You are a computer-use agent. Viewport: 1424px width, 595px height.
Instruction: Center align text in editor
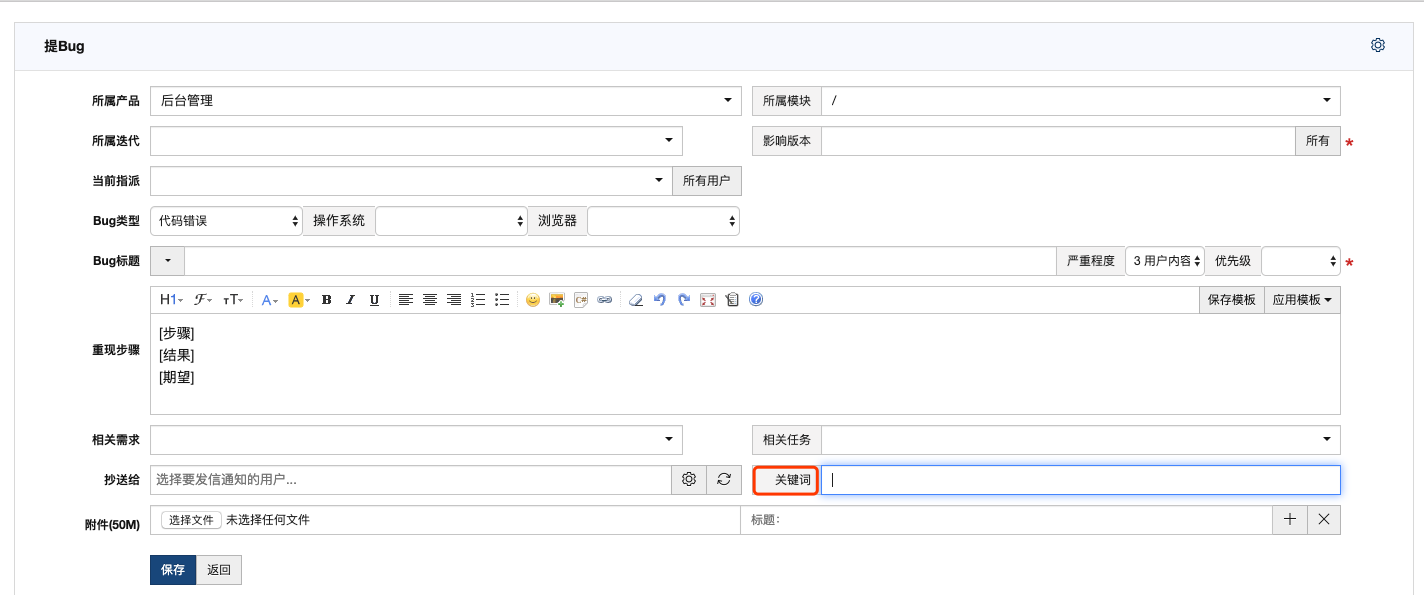pyautogui.click(x=430, y=300)
